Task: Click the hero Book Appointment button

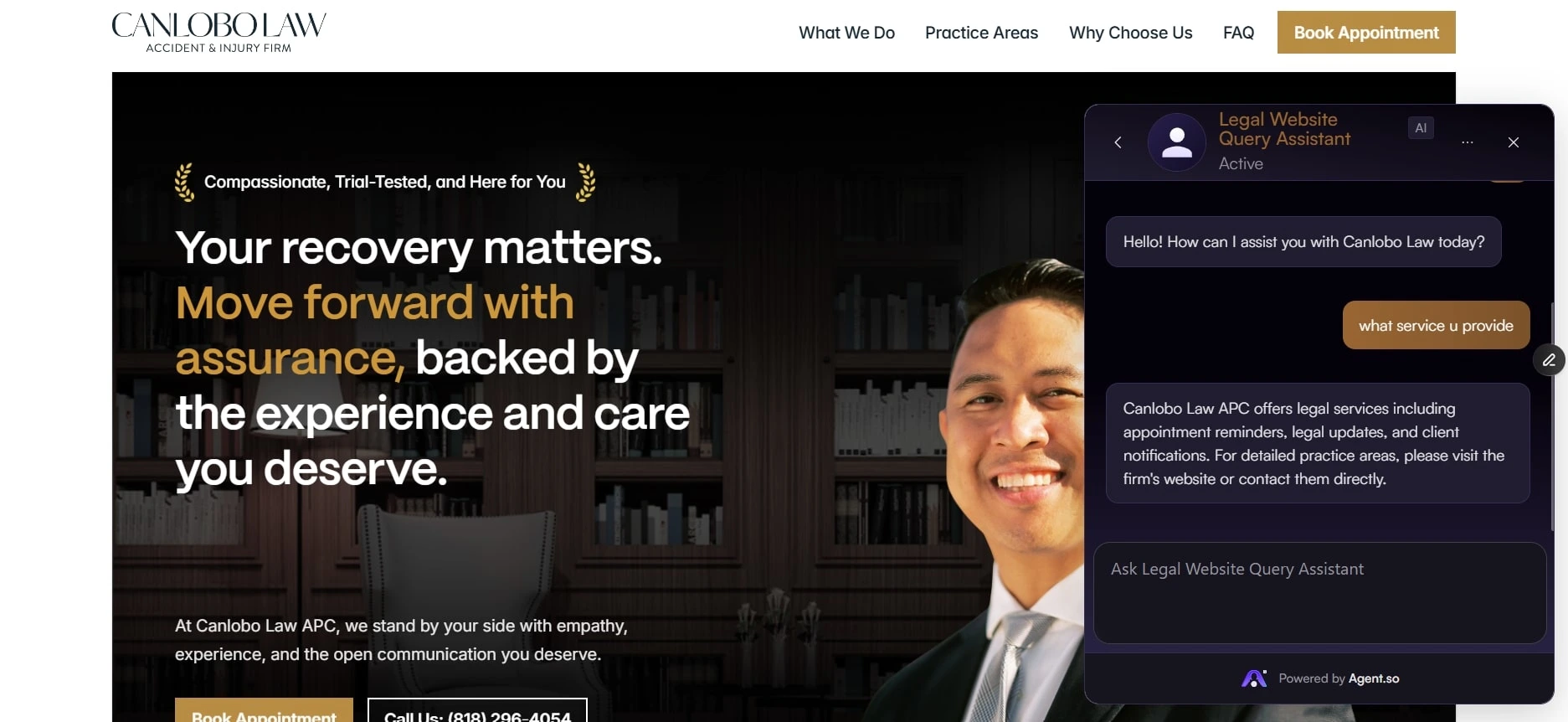Action: 264,710
